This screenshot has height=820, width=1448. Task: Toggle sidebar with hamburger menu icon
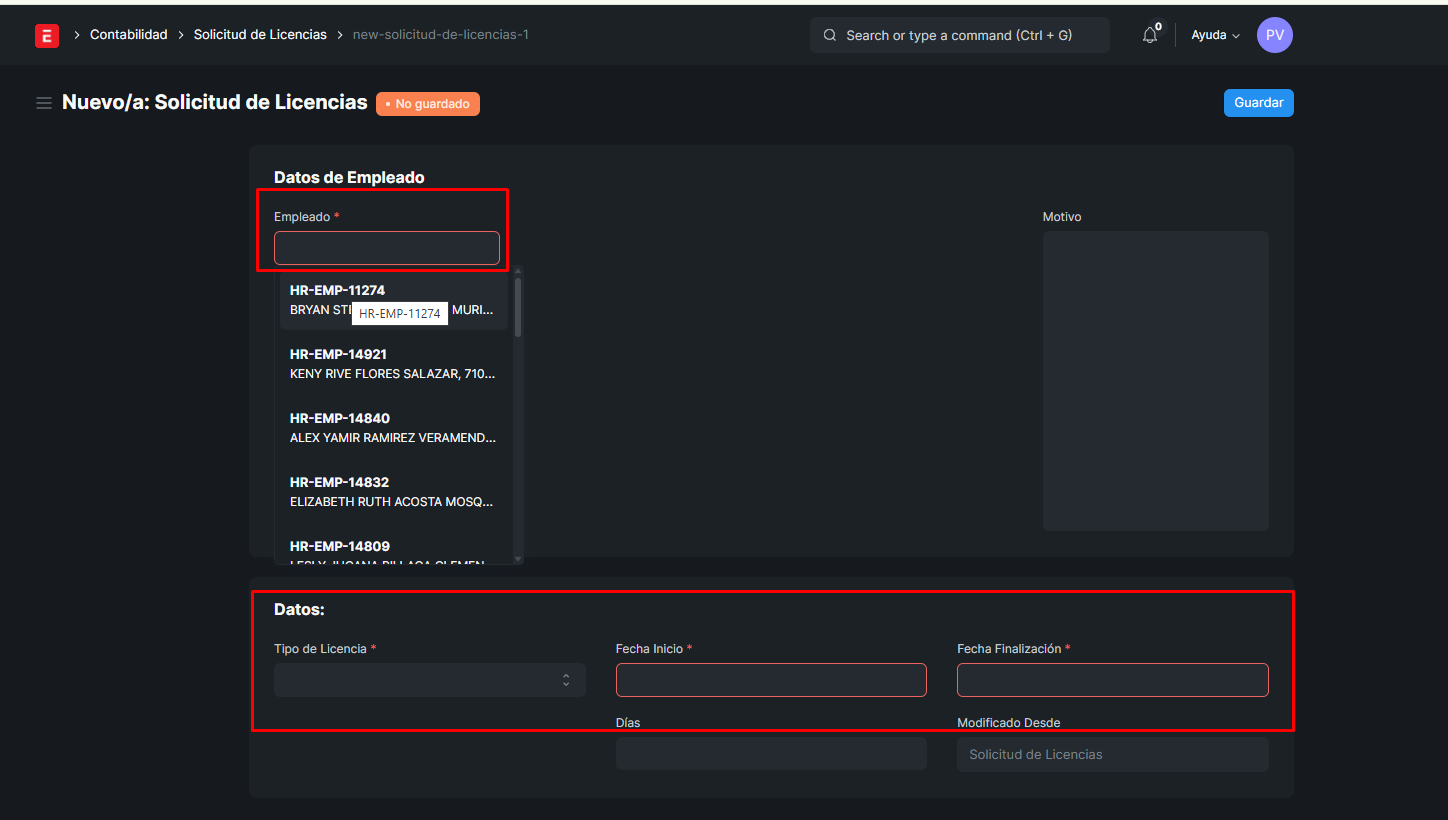click(x=44, y=103)
